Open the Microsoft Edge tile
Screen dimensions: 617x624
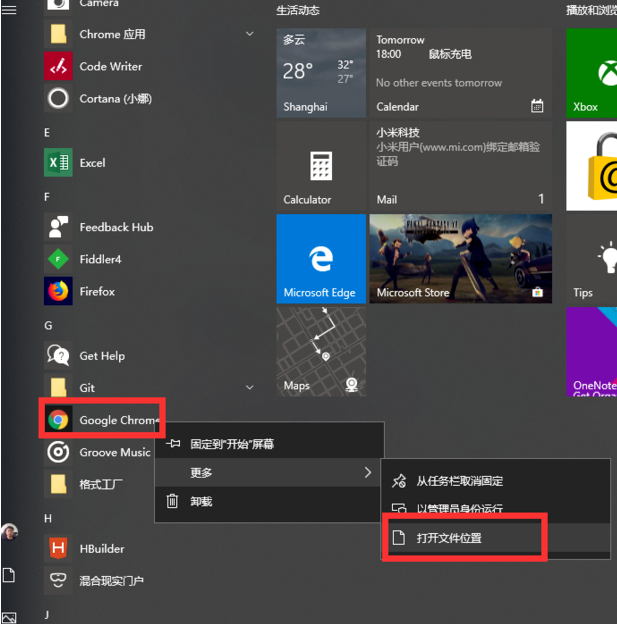click(x=321, y=259)
